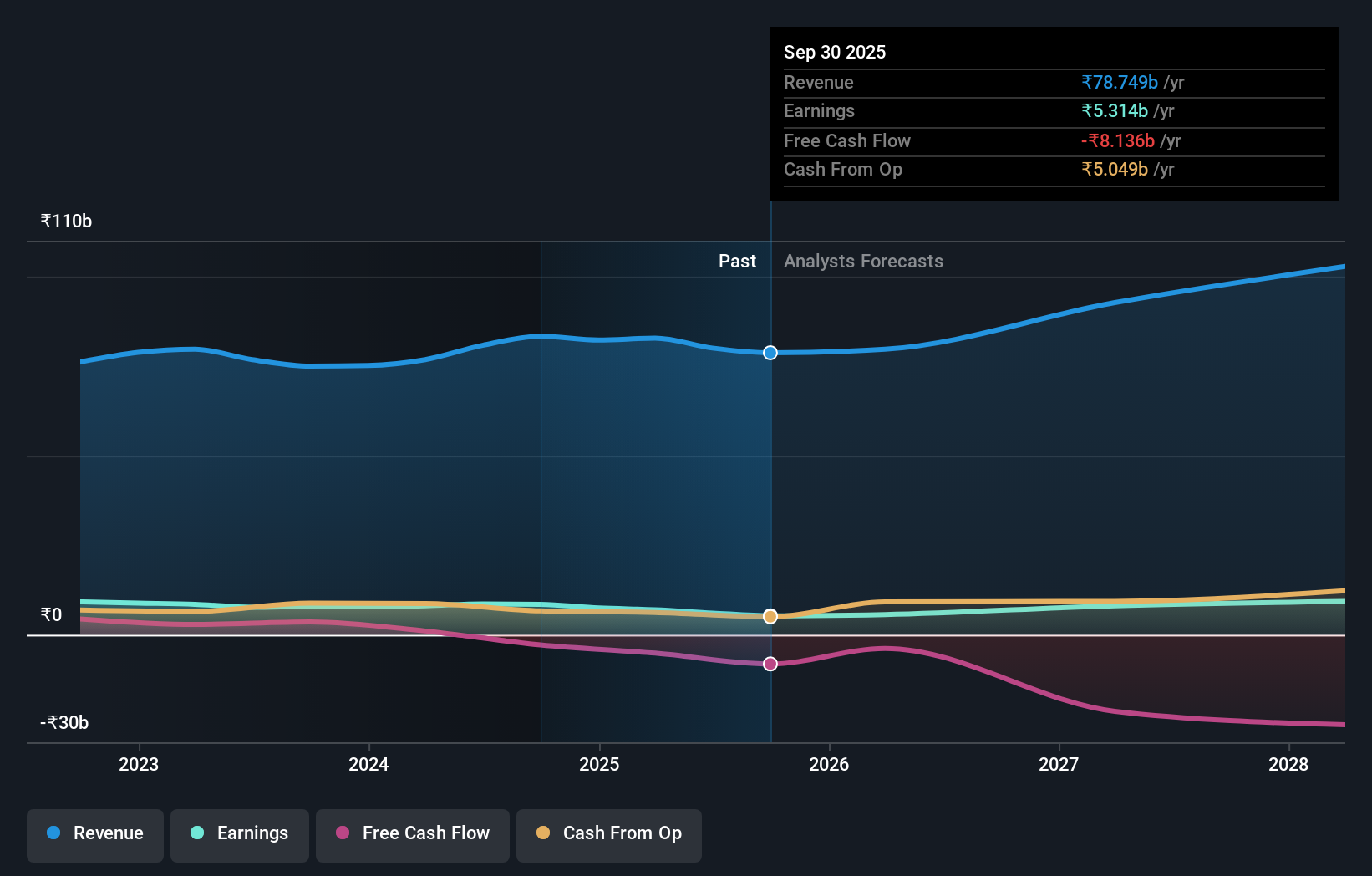Click the negative Free Cash Flow value link
The width and height of the screenshot is (1372, 876).
pyautogui.click(x=1117, y=140)
